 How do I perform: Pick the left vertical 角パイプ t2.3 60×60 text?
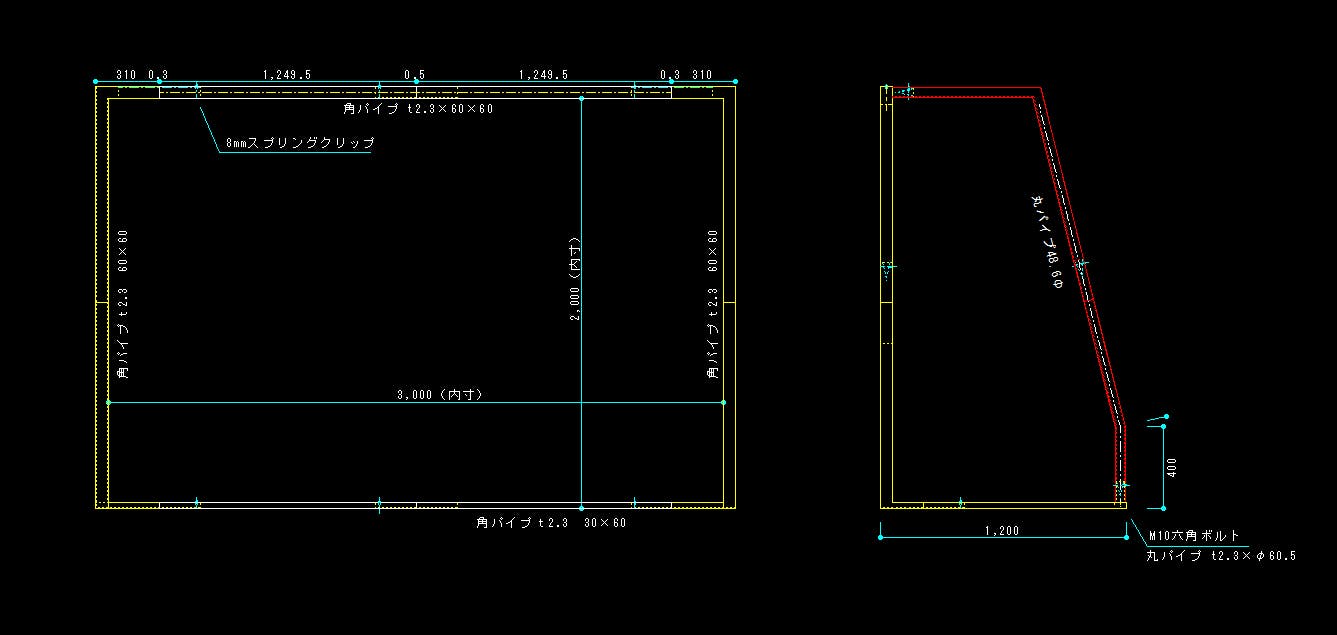click(x=123, y=303)
